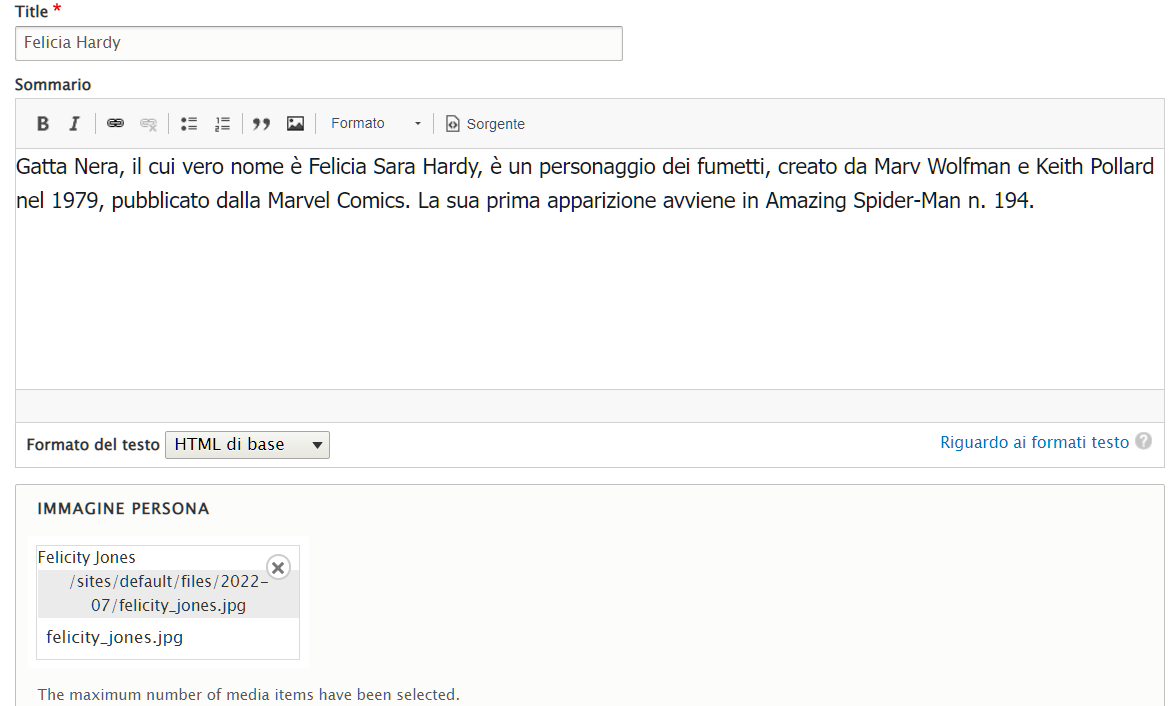Apply block quote formatting
The image size is (1170, 706).
pyautogui.click(x=262, y=124)
